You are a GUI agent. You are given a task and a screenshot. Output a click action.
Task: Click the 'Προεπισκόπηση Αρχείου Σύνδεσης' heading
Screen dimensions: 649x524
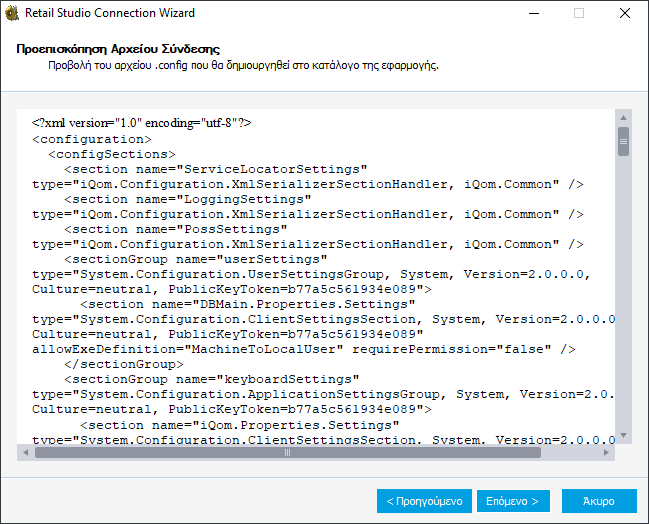click(118, 49)
